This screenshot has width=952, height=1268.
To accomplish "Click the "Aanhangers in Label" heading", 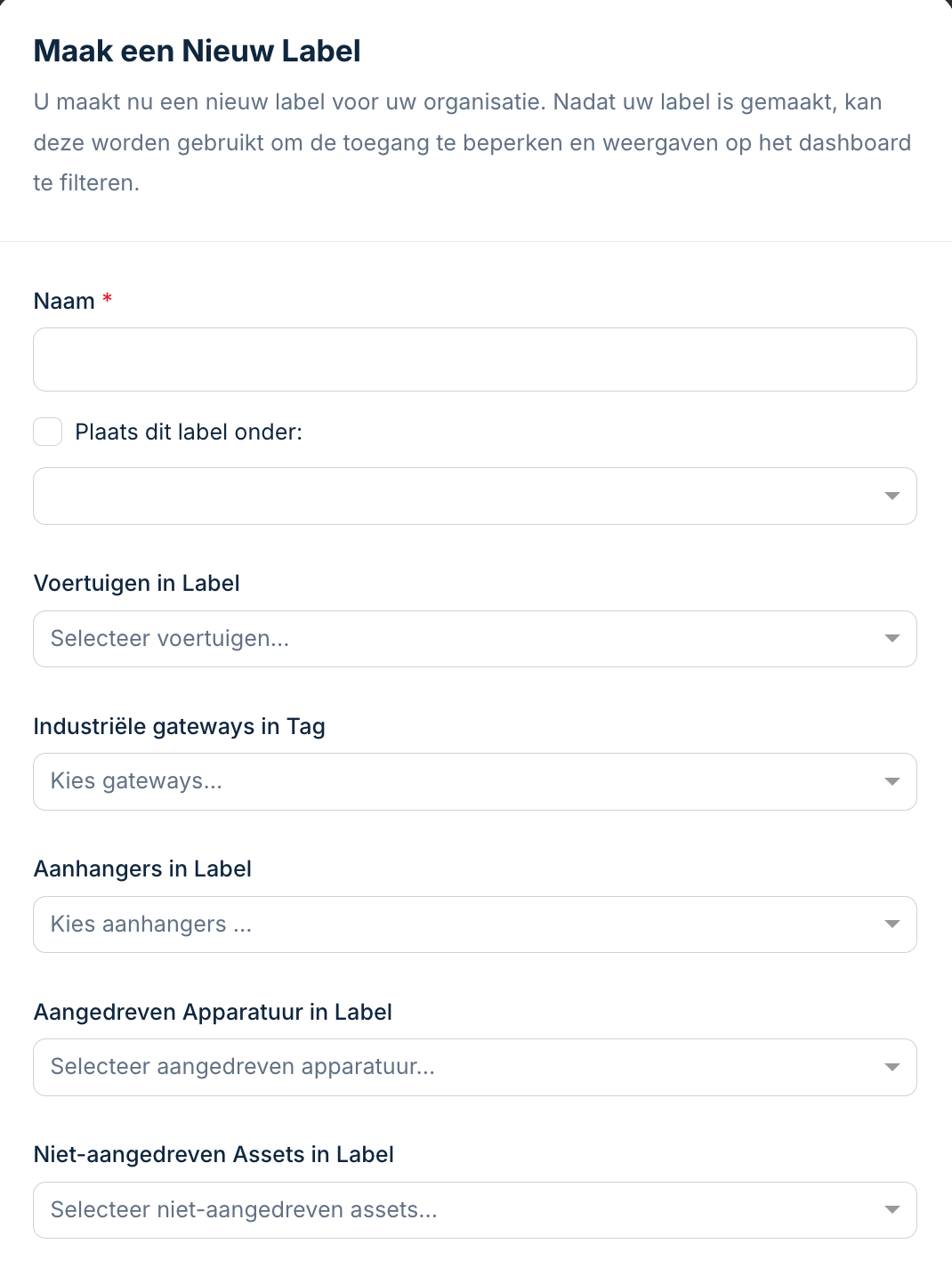I will (x=142, y=869).
